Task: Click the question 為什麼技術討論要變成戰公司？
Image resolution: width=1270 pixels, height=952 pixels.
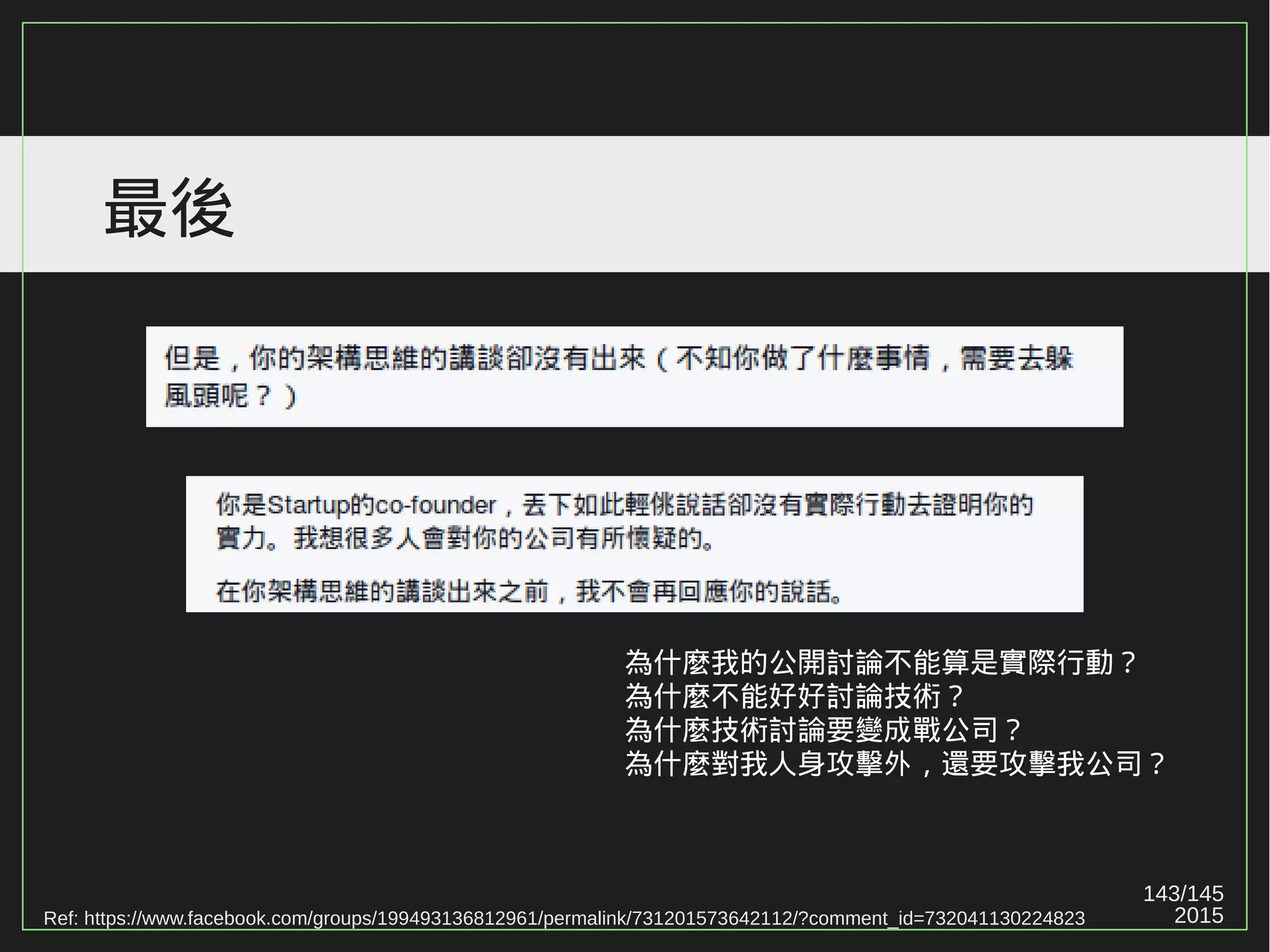Action: tap(823, 729)
